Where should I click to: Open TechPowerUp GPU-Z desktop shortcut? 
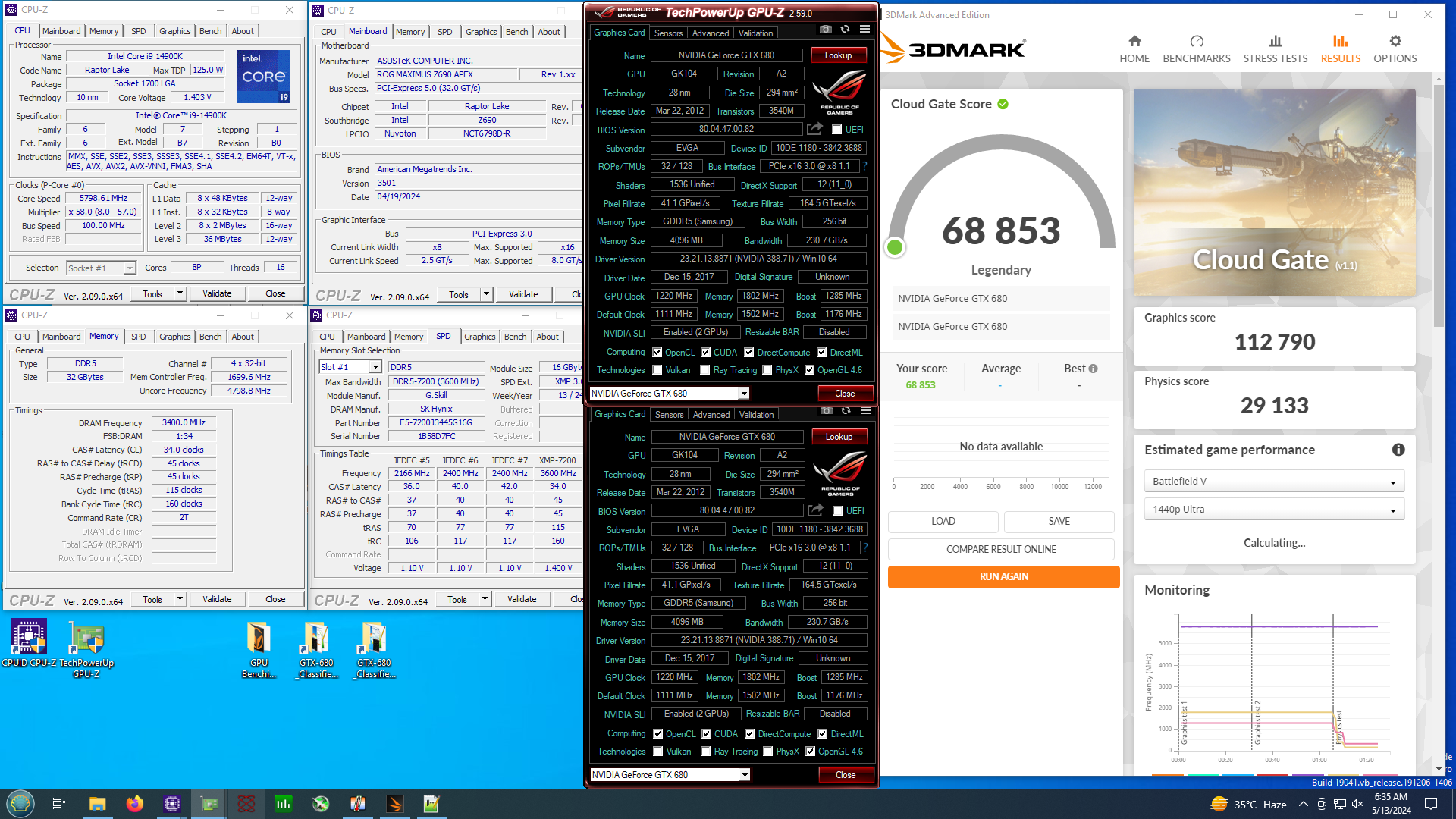[86, 650]
